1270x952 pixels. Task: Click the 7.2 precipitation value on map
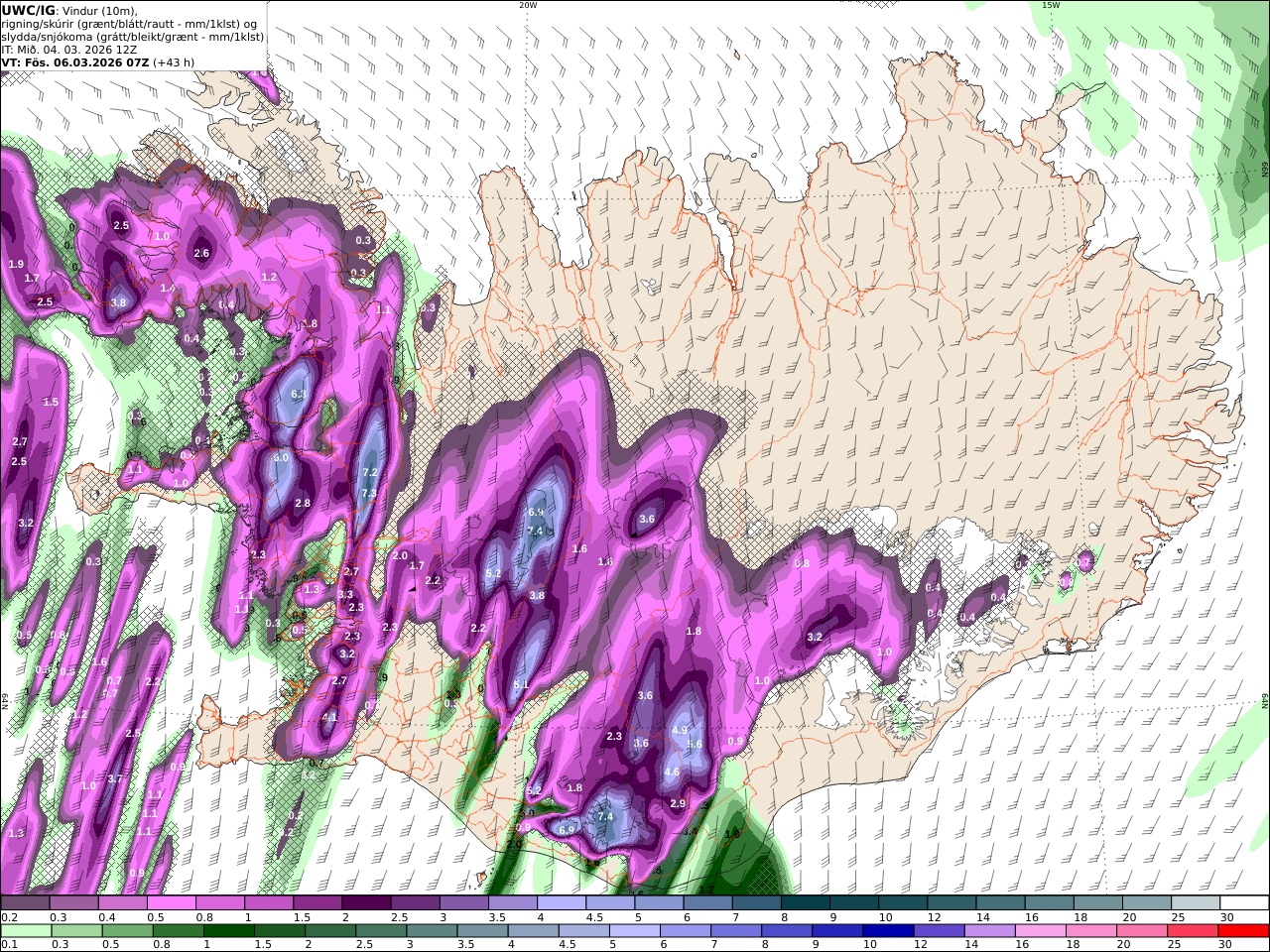click(x=370, y=473)
